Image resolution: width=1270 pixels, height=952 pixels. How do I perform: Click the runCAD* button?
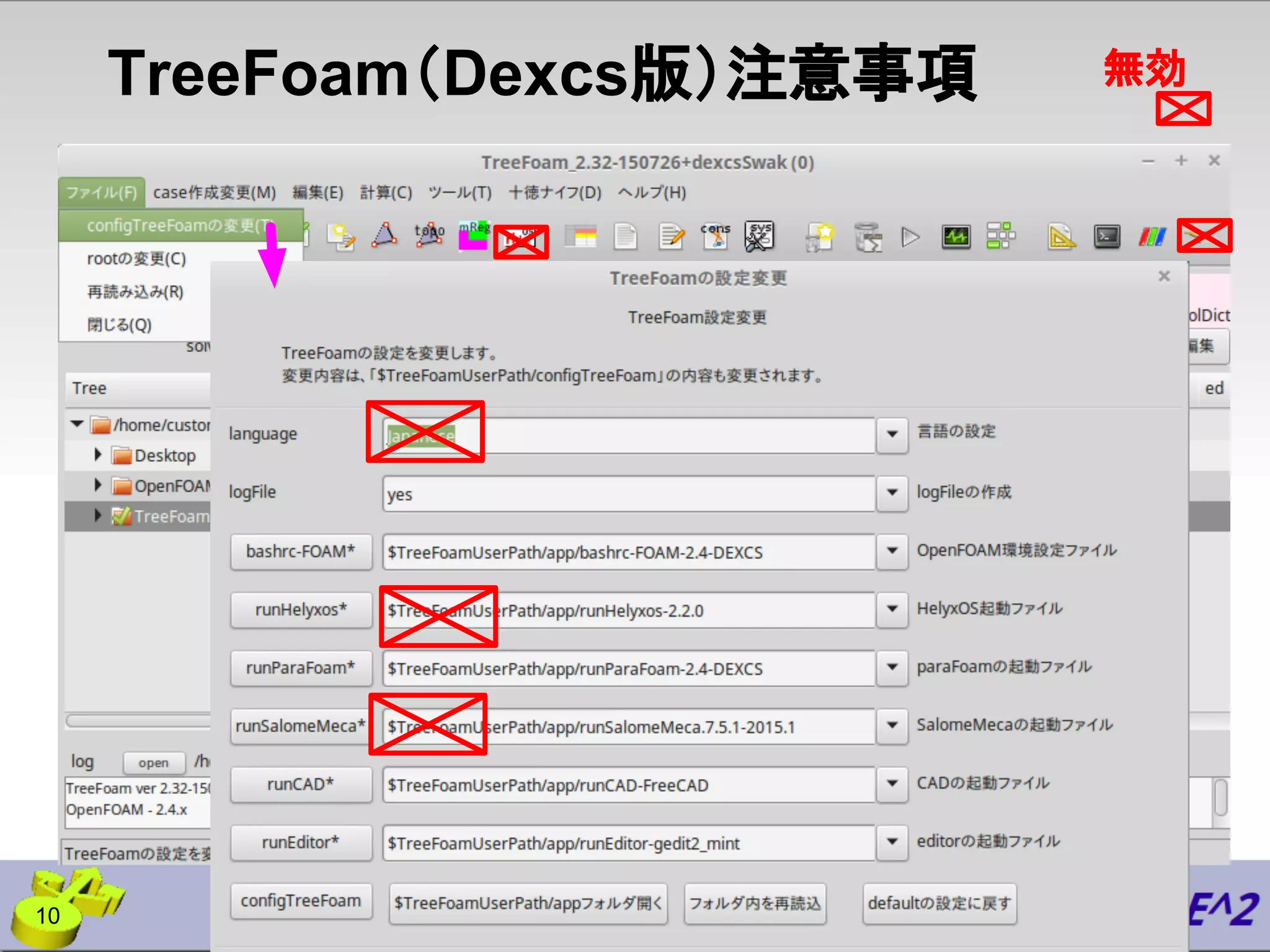[301, 784]
